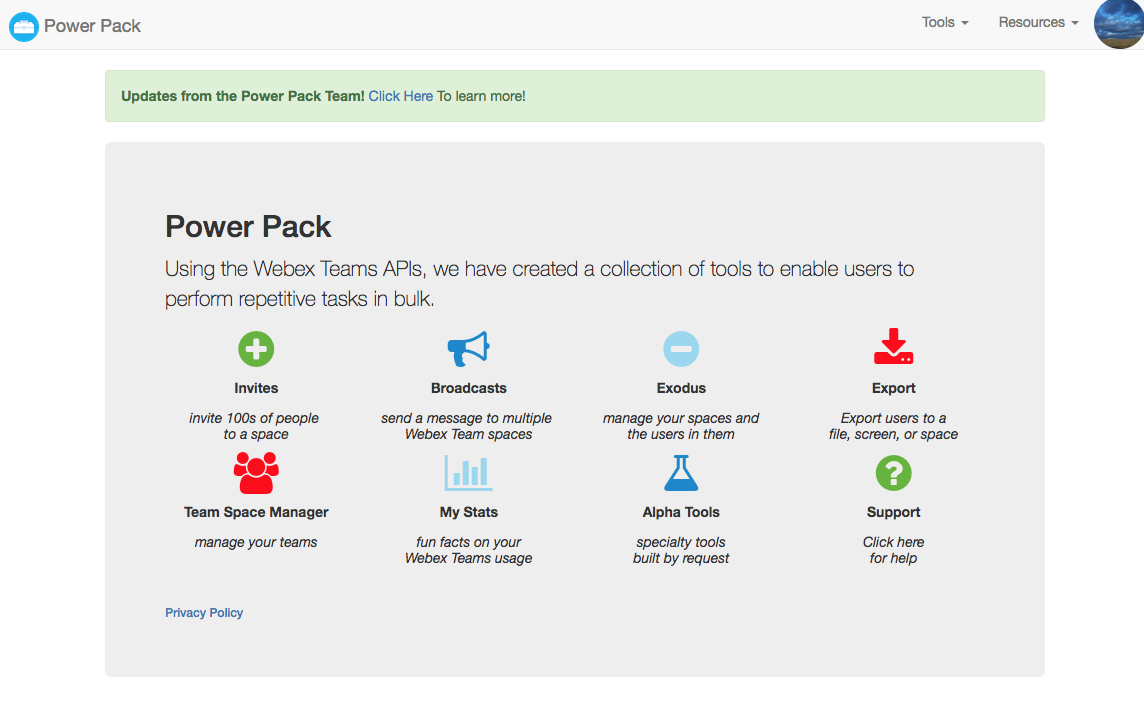
Task: Click the My Stats label
Action: point(468,512)
